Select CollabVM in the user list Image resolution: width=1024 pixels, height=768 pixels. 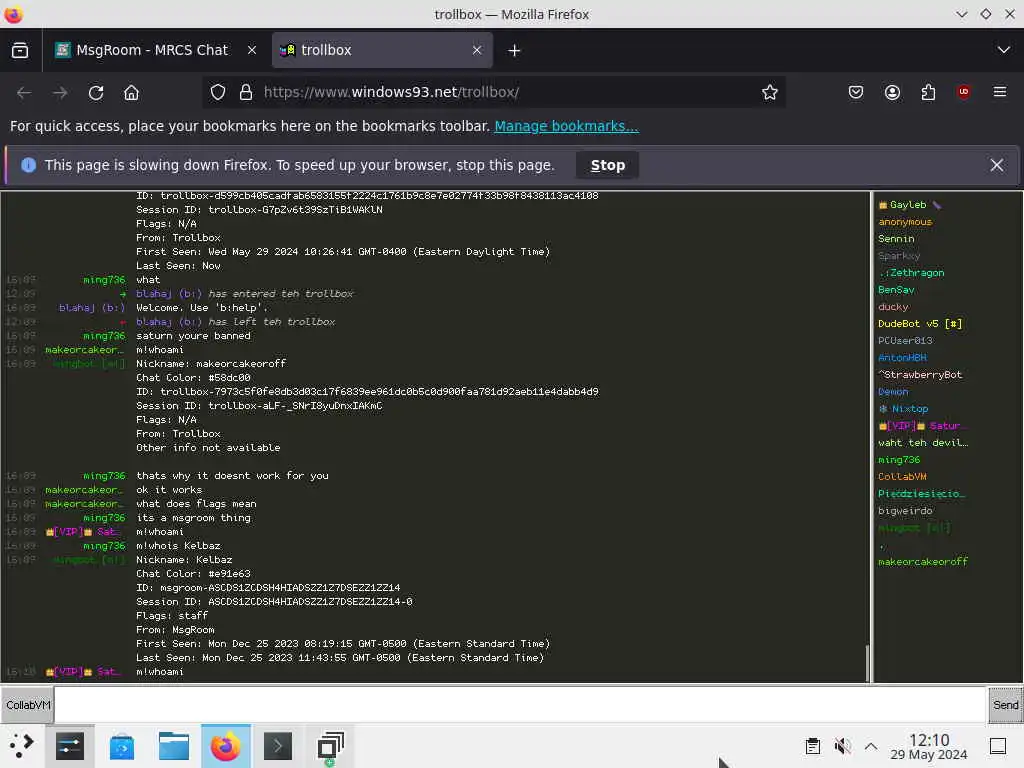click(903, 477)
